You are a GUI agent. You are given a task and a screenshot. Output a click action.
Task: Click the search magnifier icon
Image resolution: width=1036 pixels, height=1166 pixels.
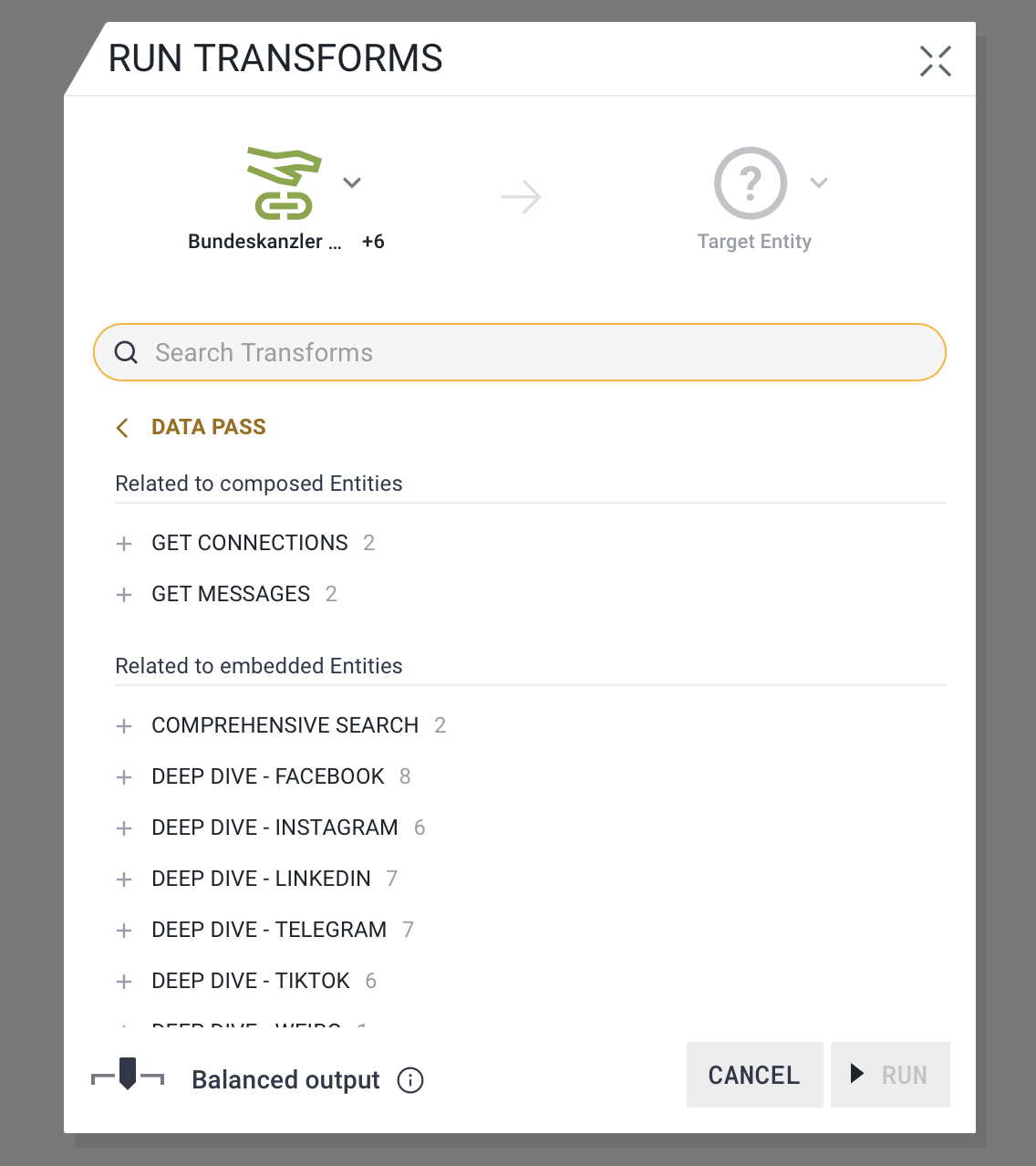point(127,353)
